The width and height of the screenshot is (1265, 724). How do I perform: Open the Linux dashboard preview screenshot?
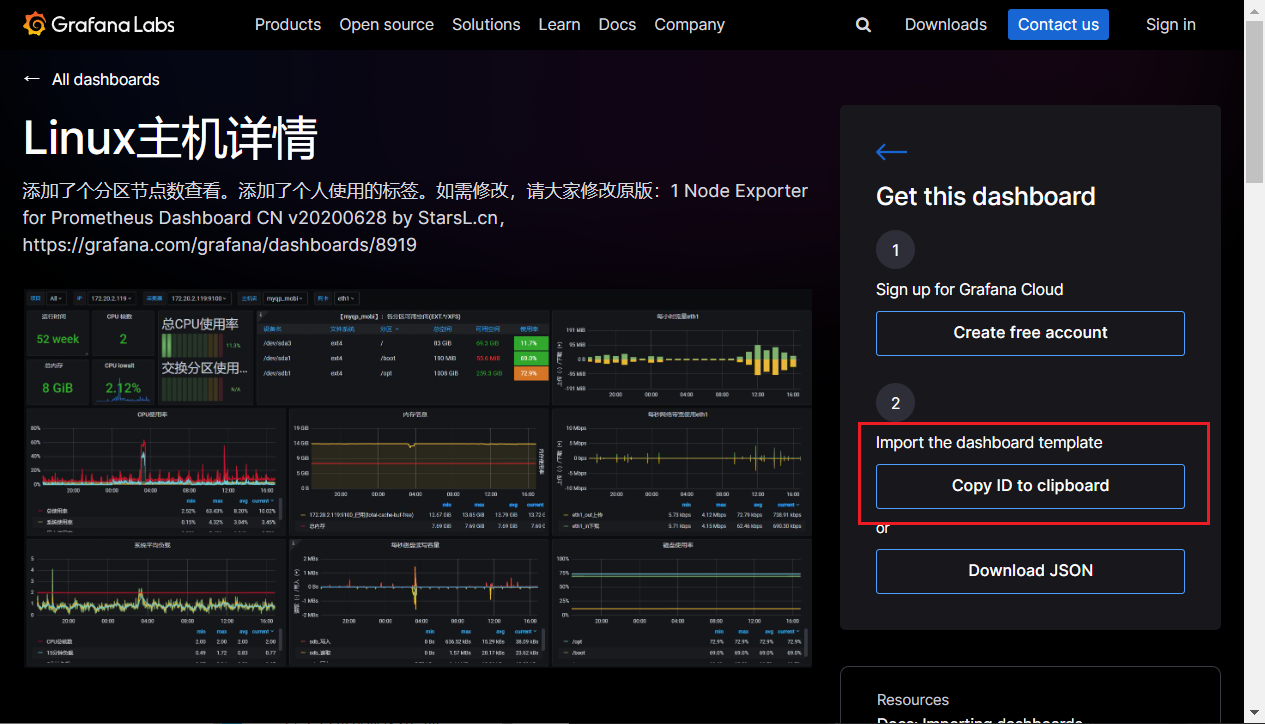point(417,478)
